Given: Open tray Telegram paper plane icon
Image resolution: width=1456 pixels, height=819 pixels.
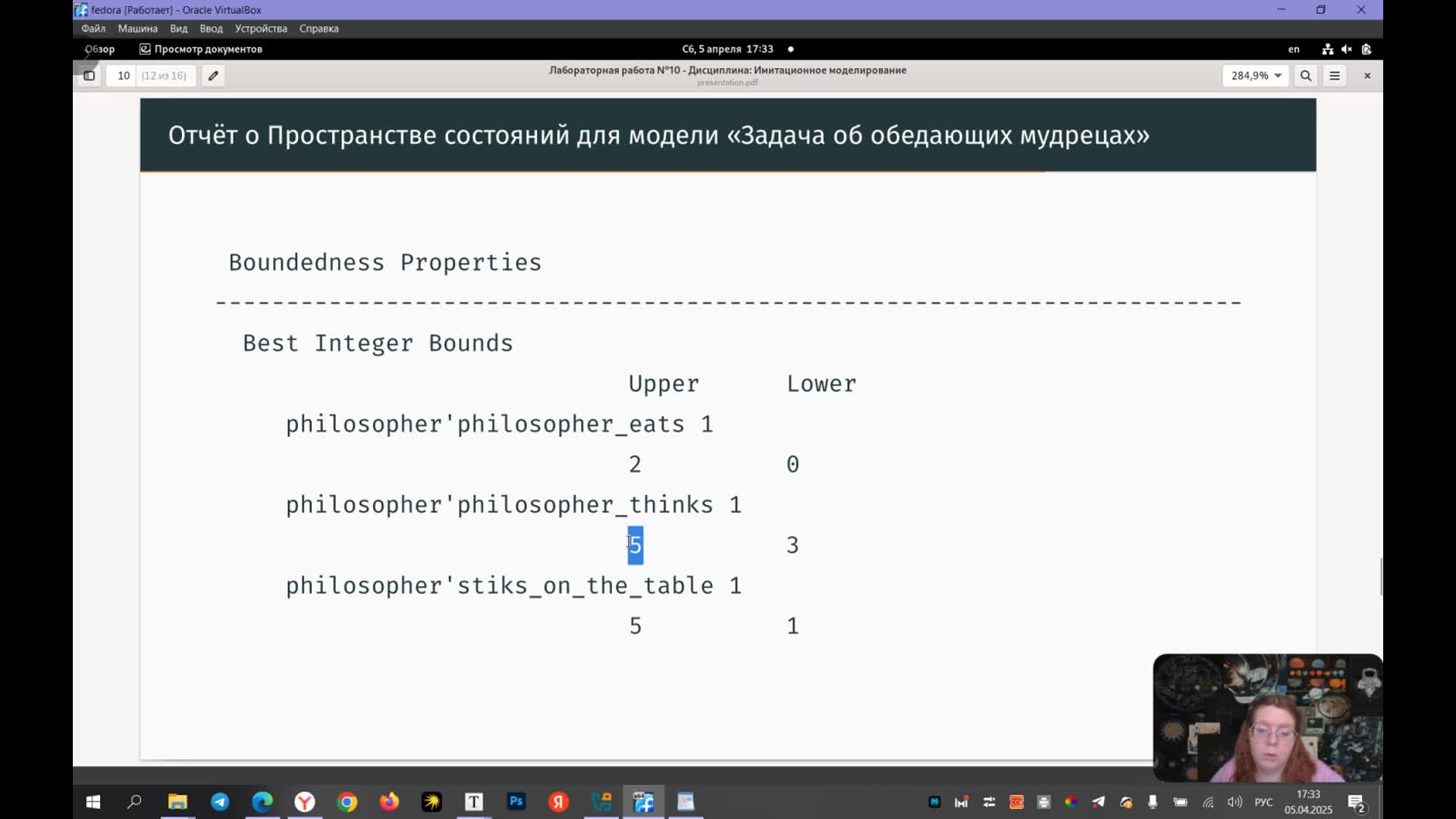Looking at the screenshot, I should (x=1098, y=802).
